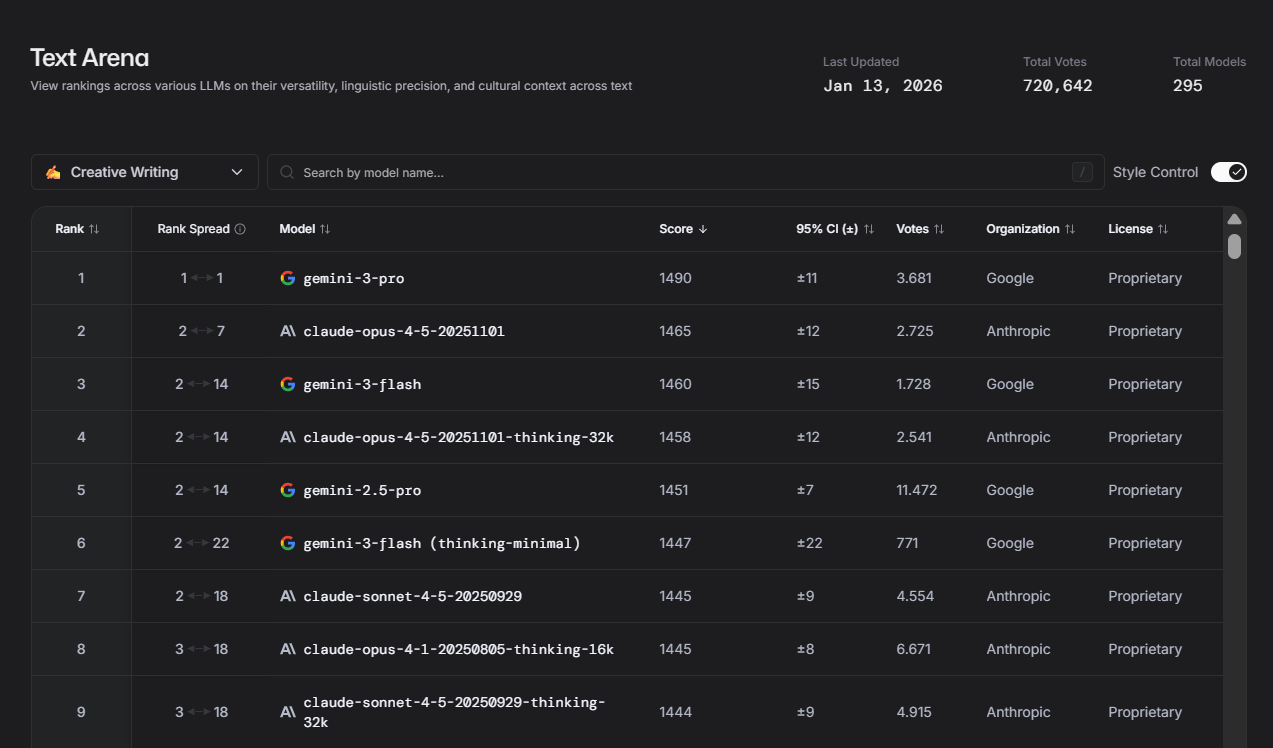Image resolution: width=1273 pixels, height=748 pixels.
Task: Click votes value 771
Action: coord(908,543)
